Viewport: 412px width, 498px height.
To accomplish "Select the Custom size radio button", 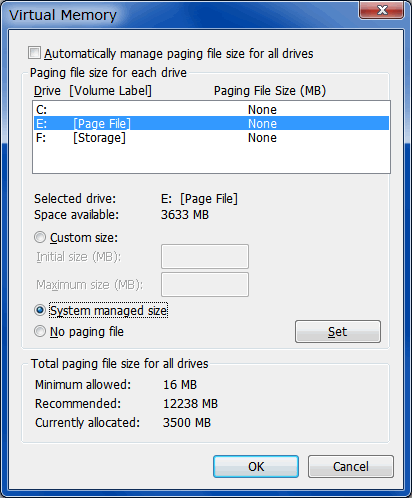I will point(40,238).
